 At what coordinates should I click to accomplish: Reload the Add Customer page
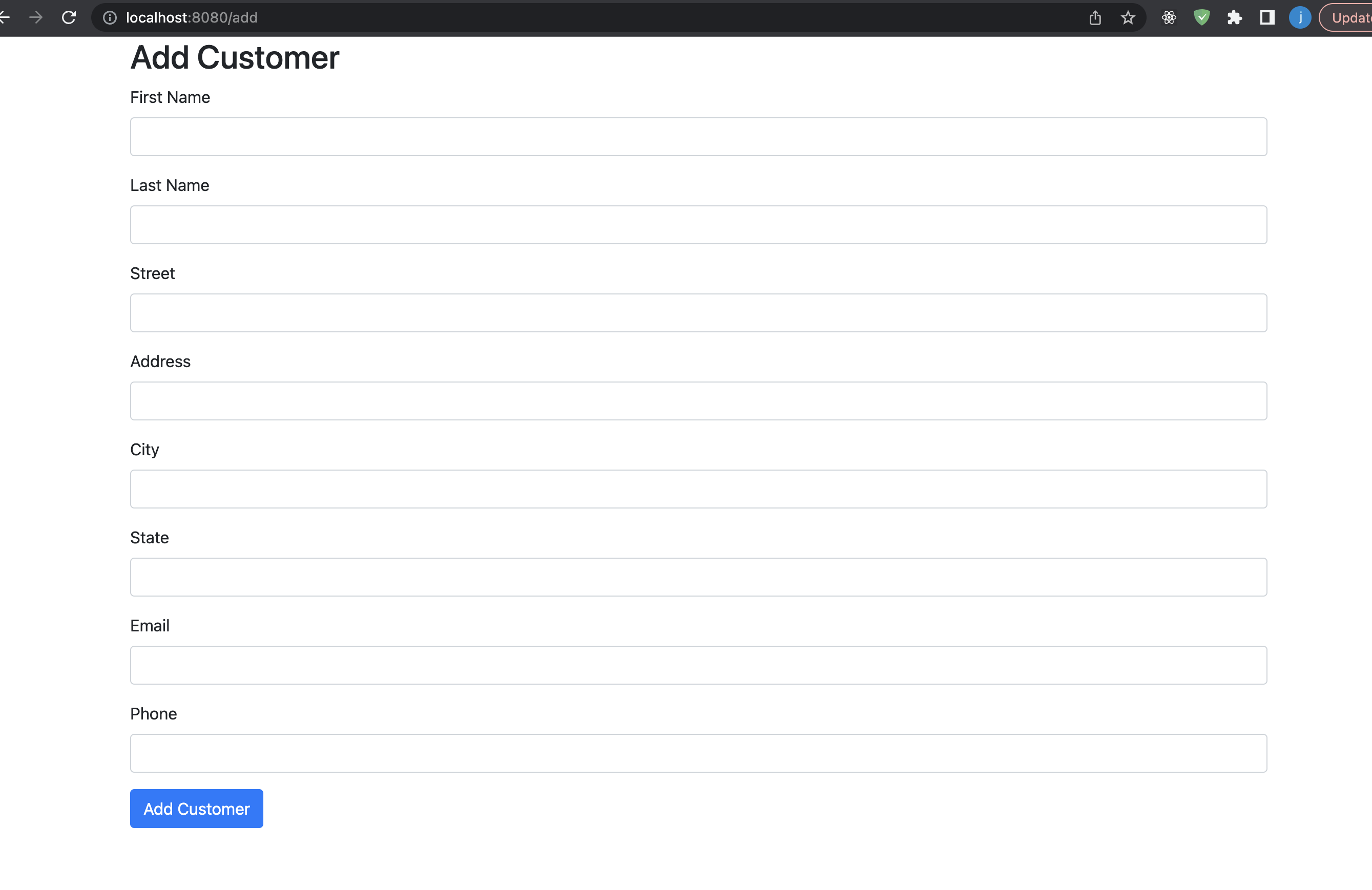(69, 17)
